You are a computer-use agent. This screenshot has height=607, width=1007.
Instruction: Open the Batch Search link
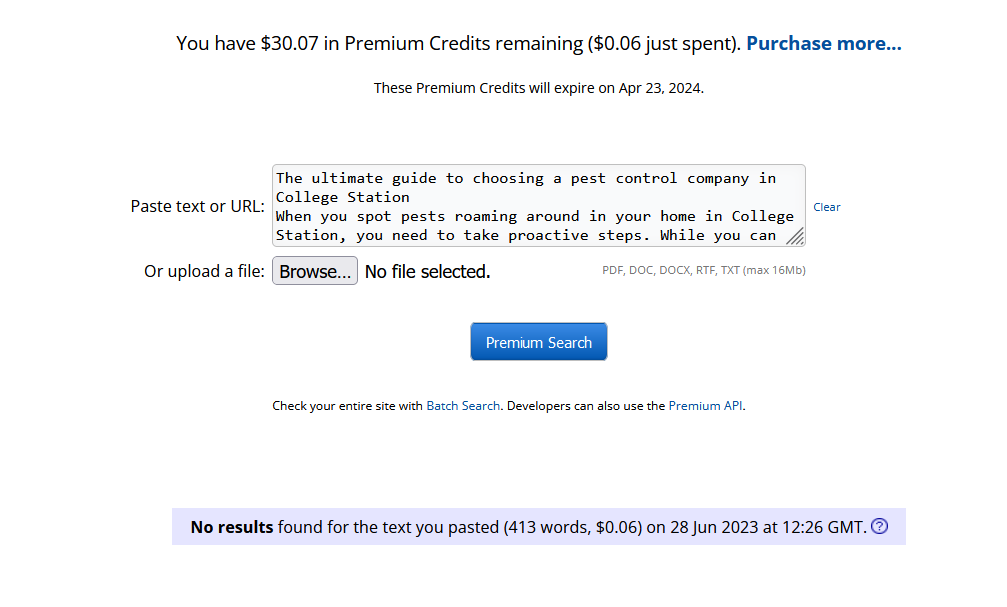click(x=463, y=406)
